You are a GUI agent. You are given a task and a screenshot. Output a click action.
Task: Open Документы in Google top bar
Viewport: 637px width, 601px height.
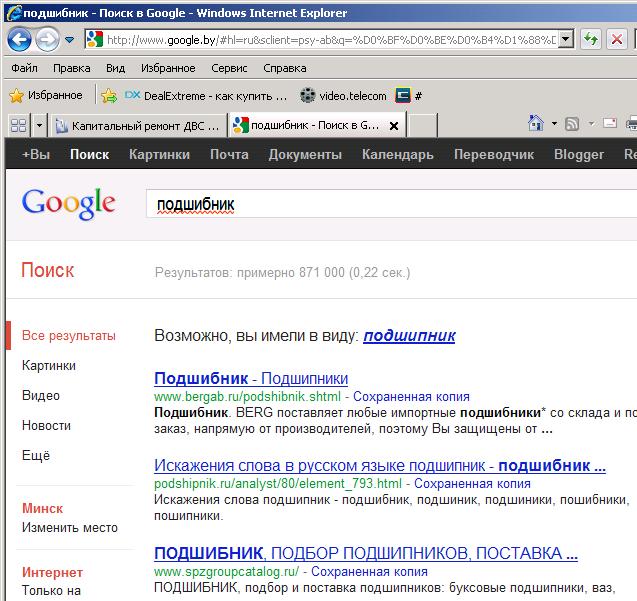coord(305,154)
